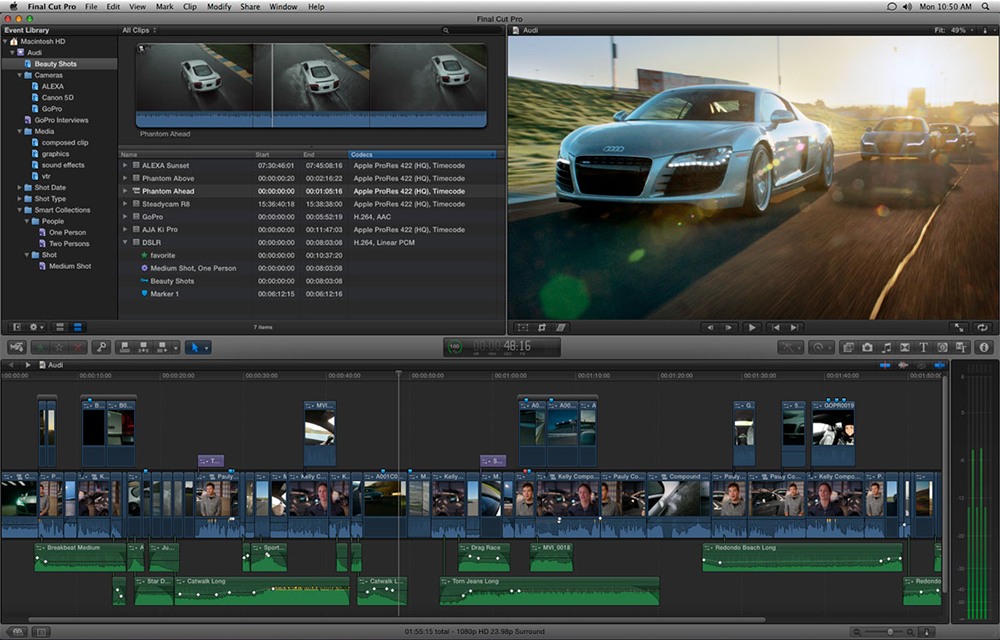Open the Music and Sound browser
Screen dimensions: 1000x640
click(886, 347)
